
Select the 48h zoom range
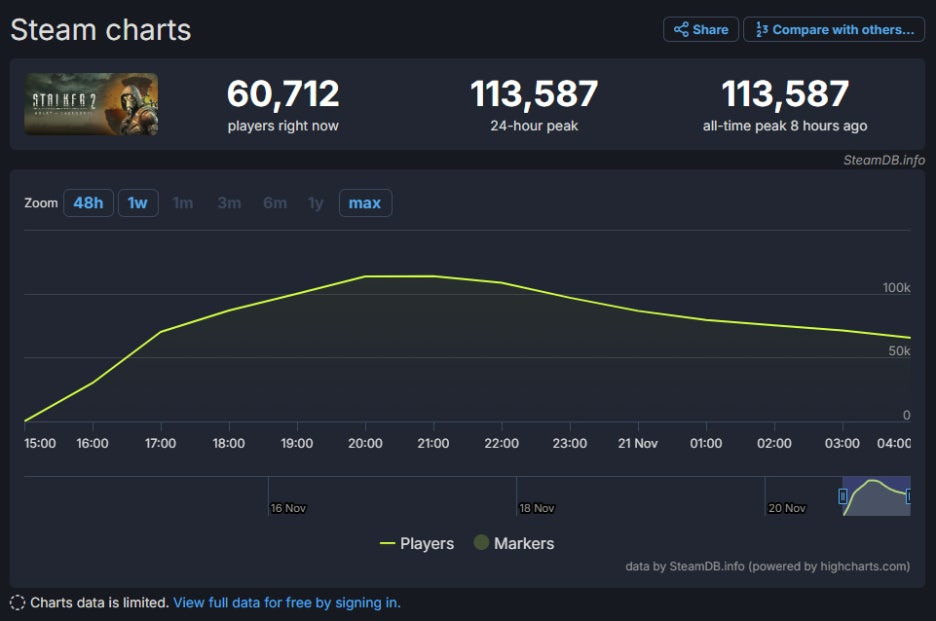click(x=88, y=203)
